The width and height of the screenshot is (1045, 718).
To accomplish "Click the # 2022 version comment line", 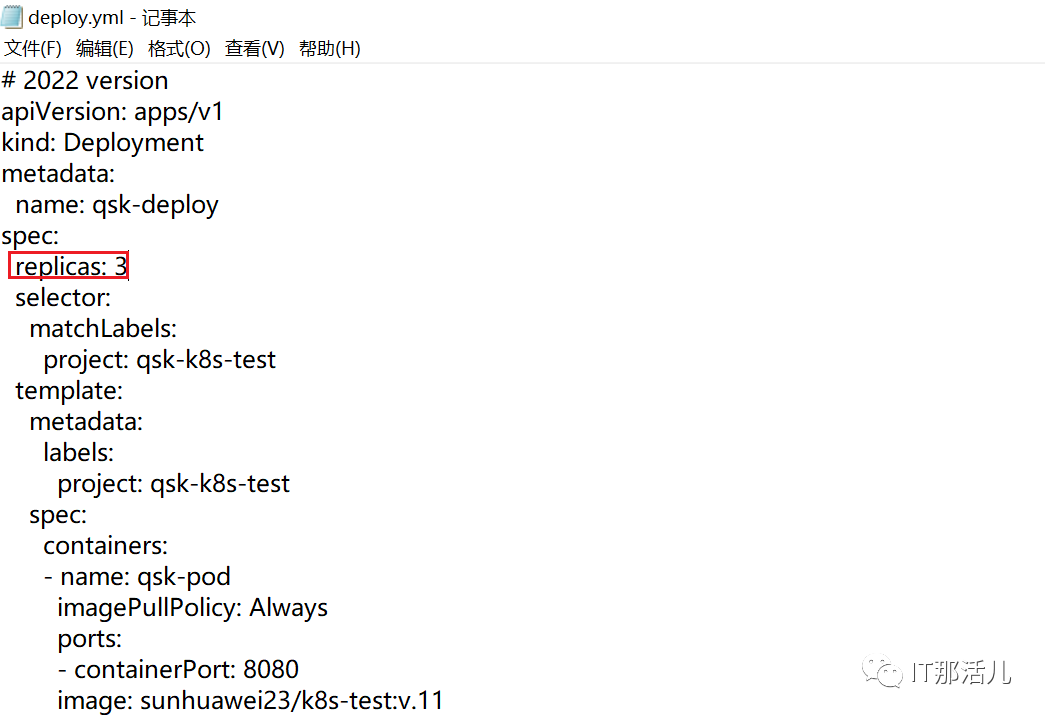I will (x=85, y=81).
